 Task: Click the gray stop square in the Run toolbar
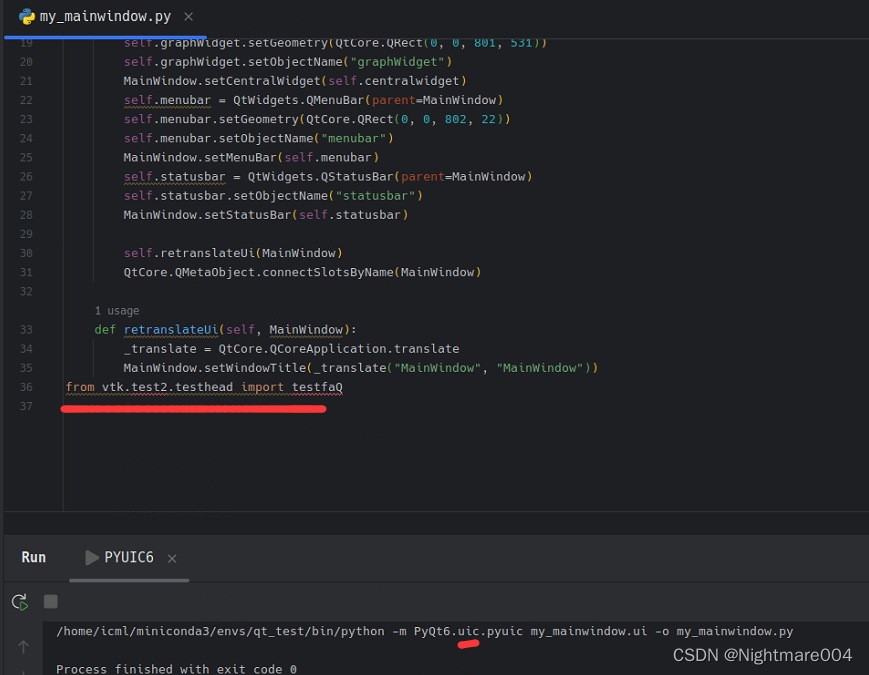(50, 603)
